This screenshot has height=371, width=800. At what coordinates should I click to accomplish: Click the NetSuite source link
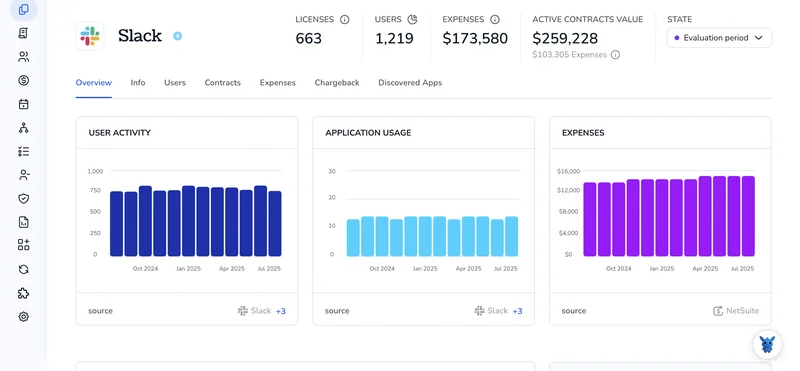736,311
